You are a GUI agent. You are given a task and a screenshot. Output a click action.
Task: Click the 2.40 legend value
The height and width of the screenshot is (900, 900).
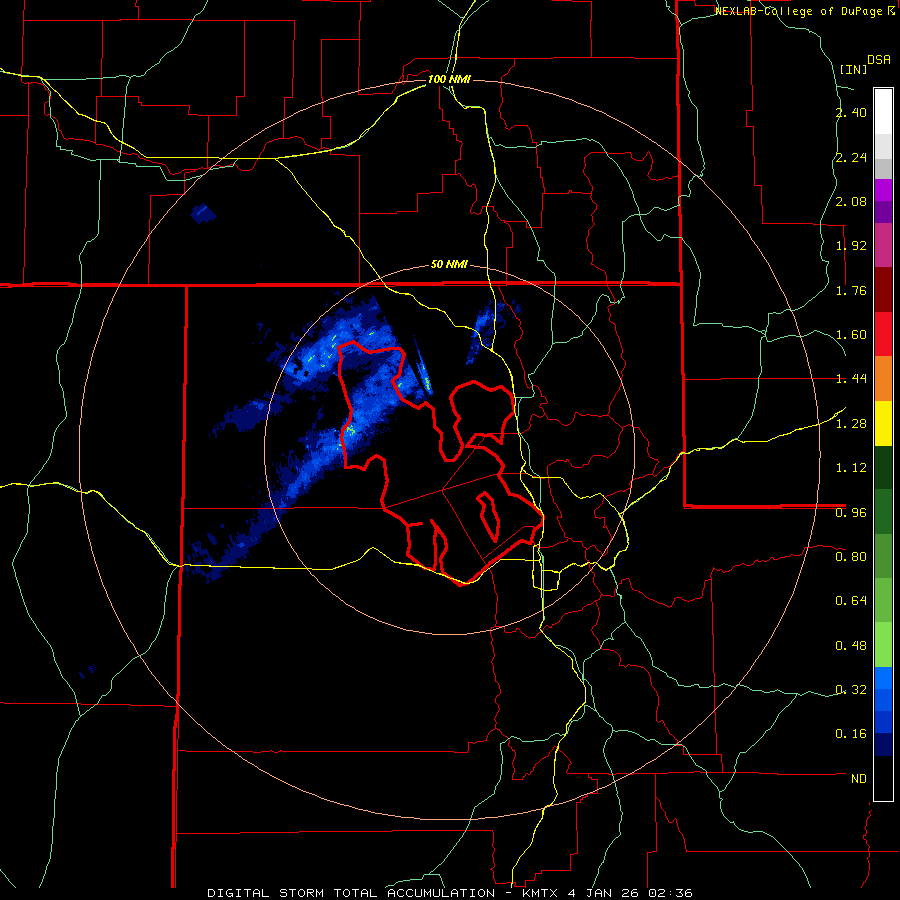[x=851, y=112]
